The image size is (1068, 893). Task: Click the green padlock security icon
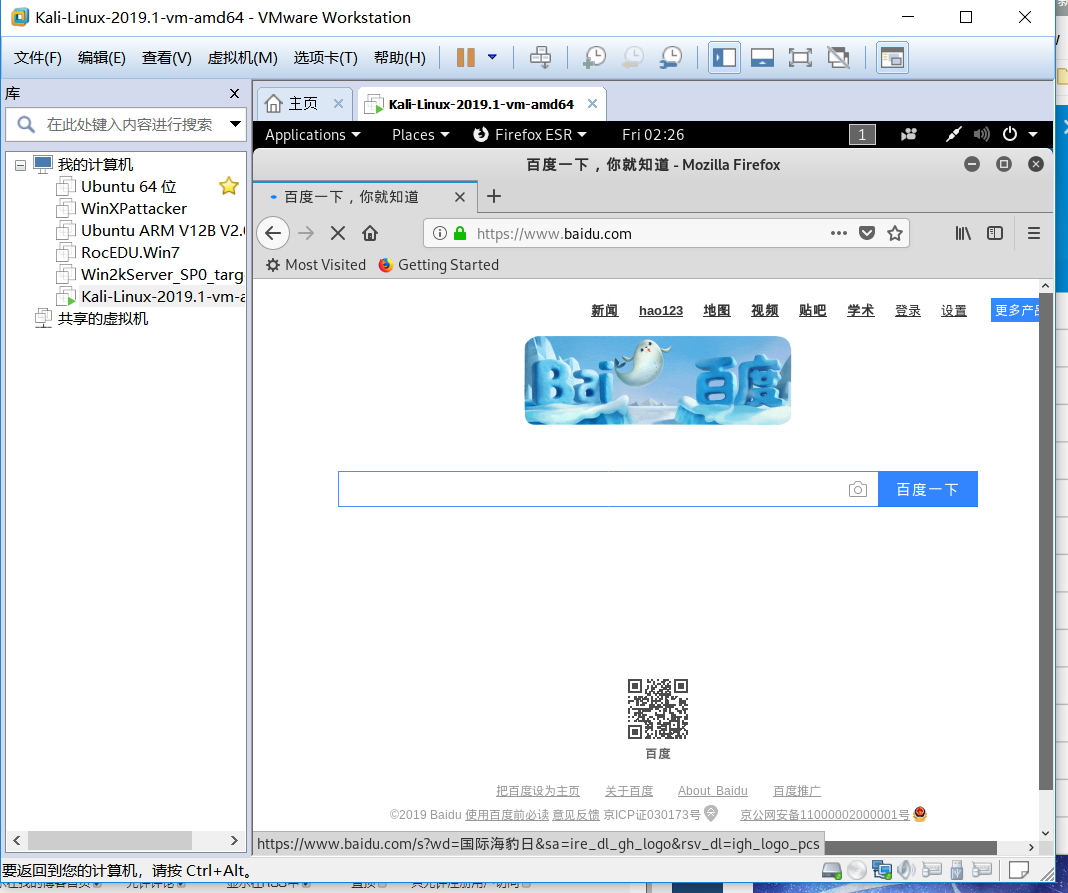coord(460,234)
